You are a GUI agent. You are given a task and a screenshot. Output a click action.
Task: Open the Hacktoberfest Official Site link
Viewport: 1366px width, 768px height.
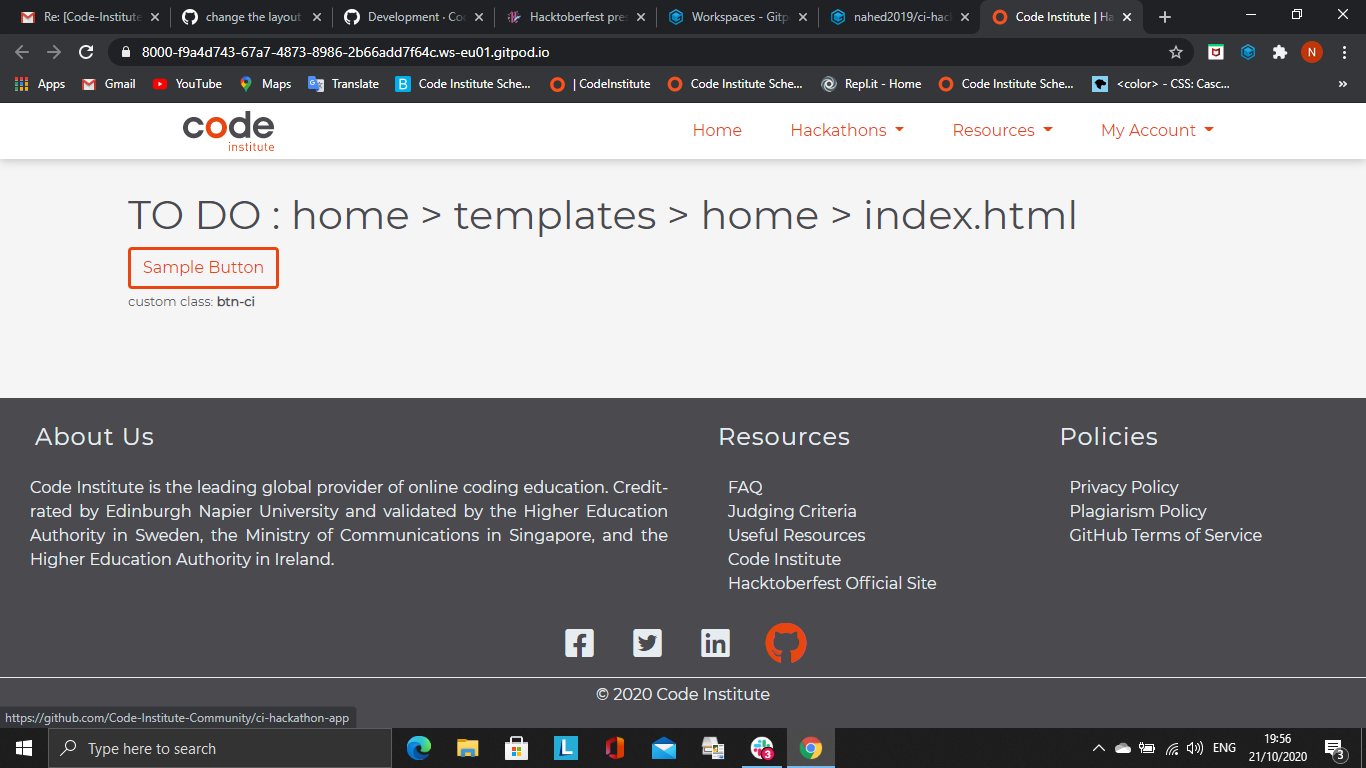832,583
